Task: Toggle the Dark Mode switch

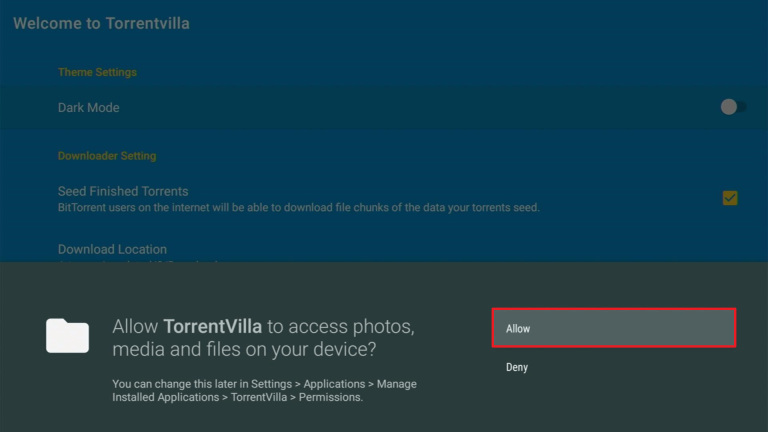Action: click(x=733, y=107)
